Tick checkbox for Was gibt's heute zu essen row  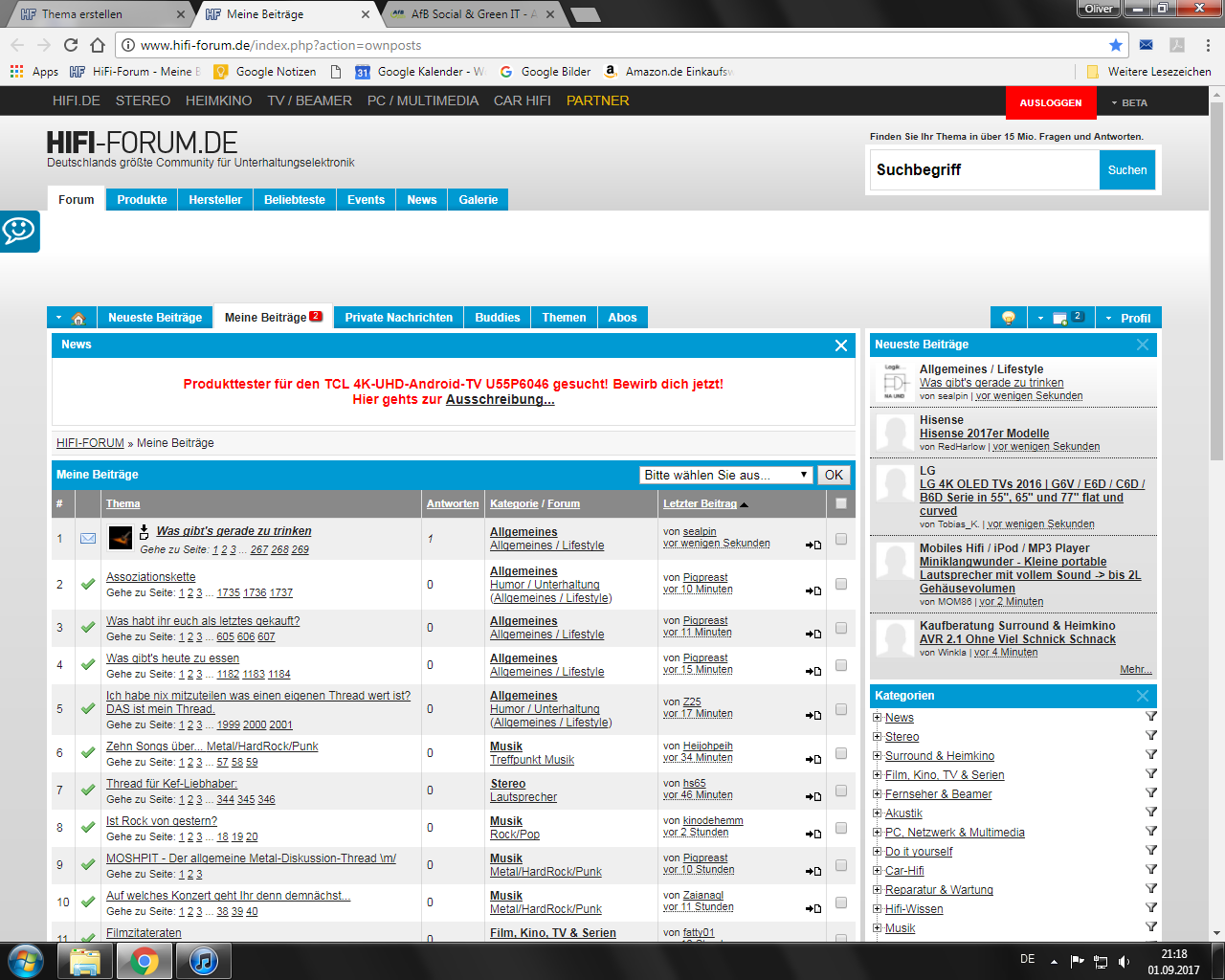pos(841,665)
